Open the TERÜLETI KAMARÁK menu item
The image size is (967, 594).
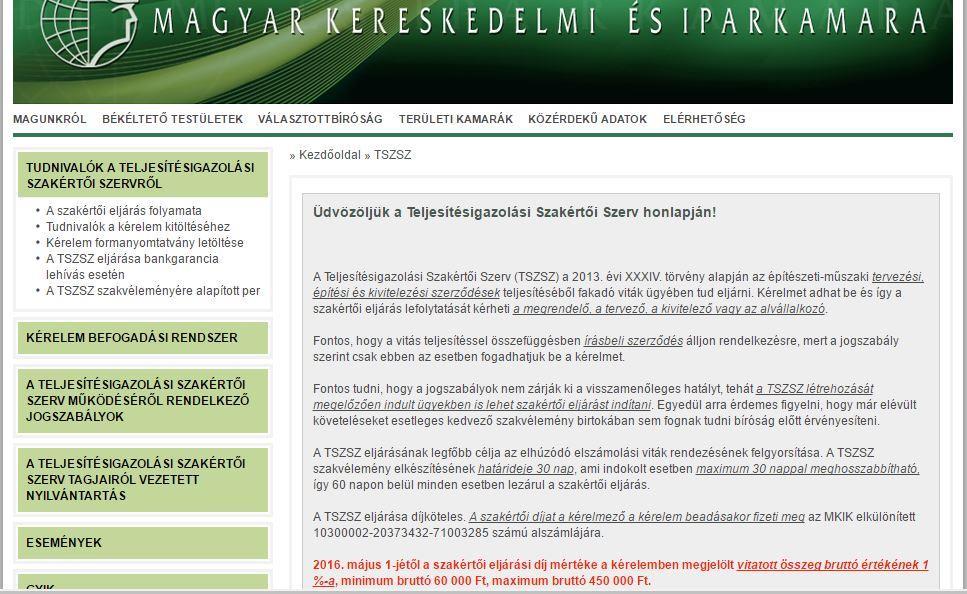[456, 119]
